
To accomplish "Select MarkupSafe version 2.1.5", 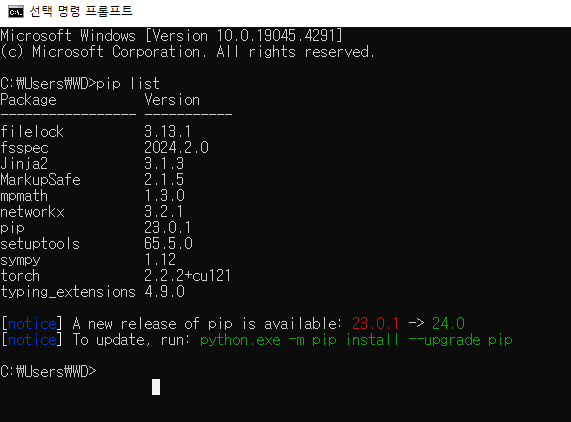I will pyautogui.click(x=164, y=180).
